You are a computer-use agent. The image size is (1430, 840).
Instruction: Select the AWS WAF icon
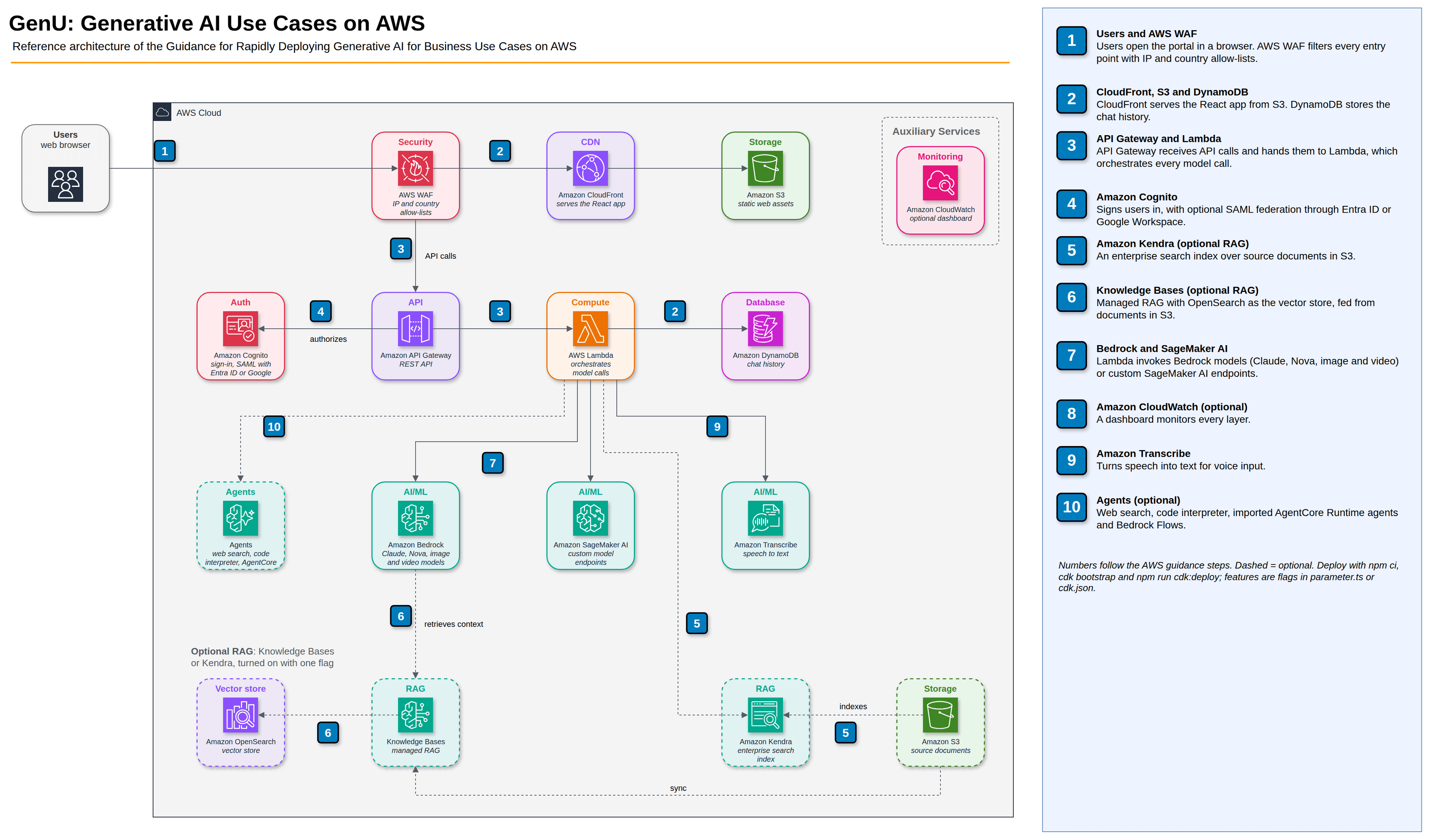pyautogui.click(x=415, y=168)
